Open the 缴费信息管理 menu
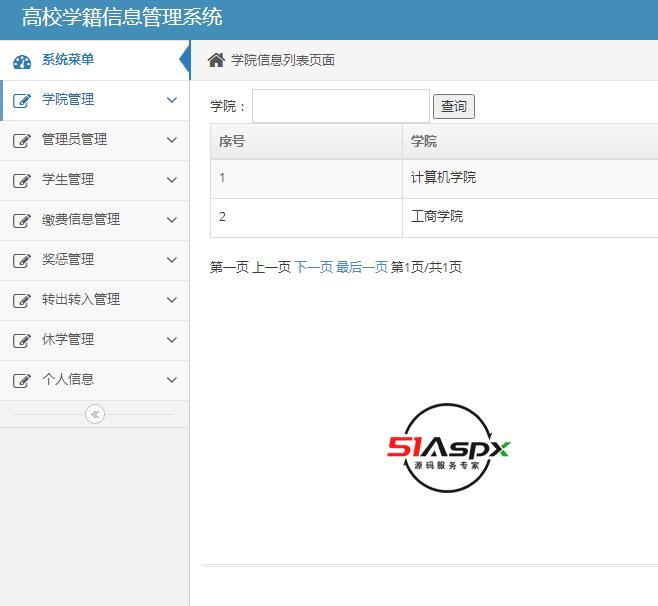 (95, 220)
